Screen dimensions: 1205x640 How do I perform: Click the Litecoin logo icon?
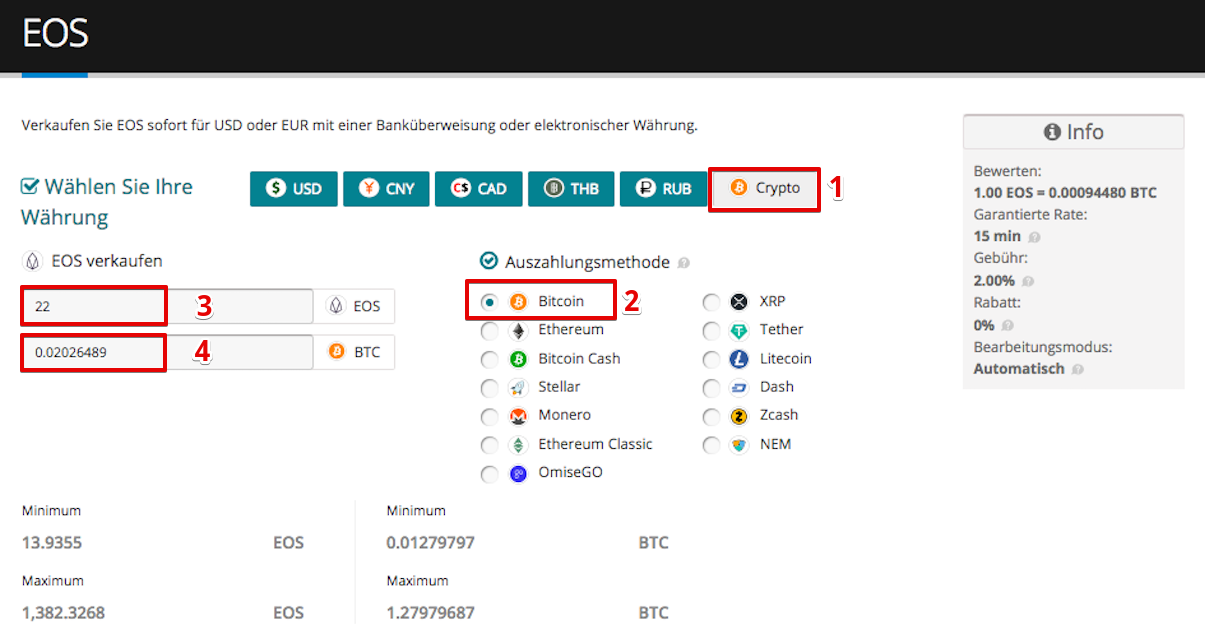click(x=739, y=359)
